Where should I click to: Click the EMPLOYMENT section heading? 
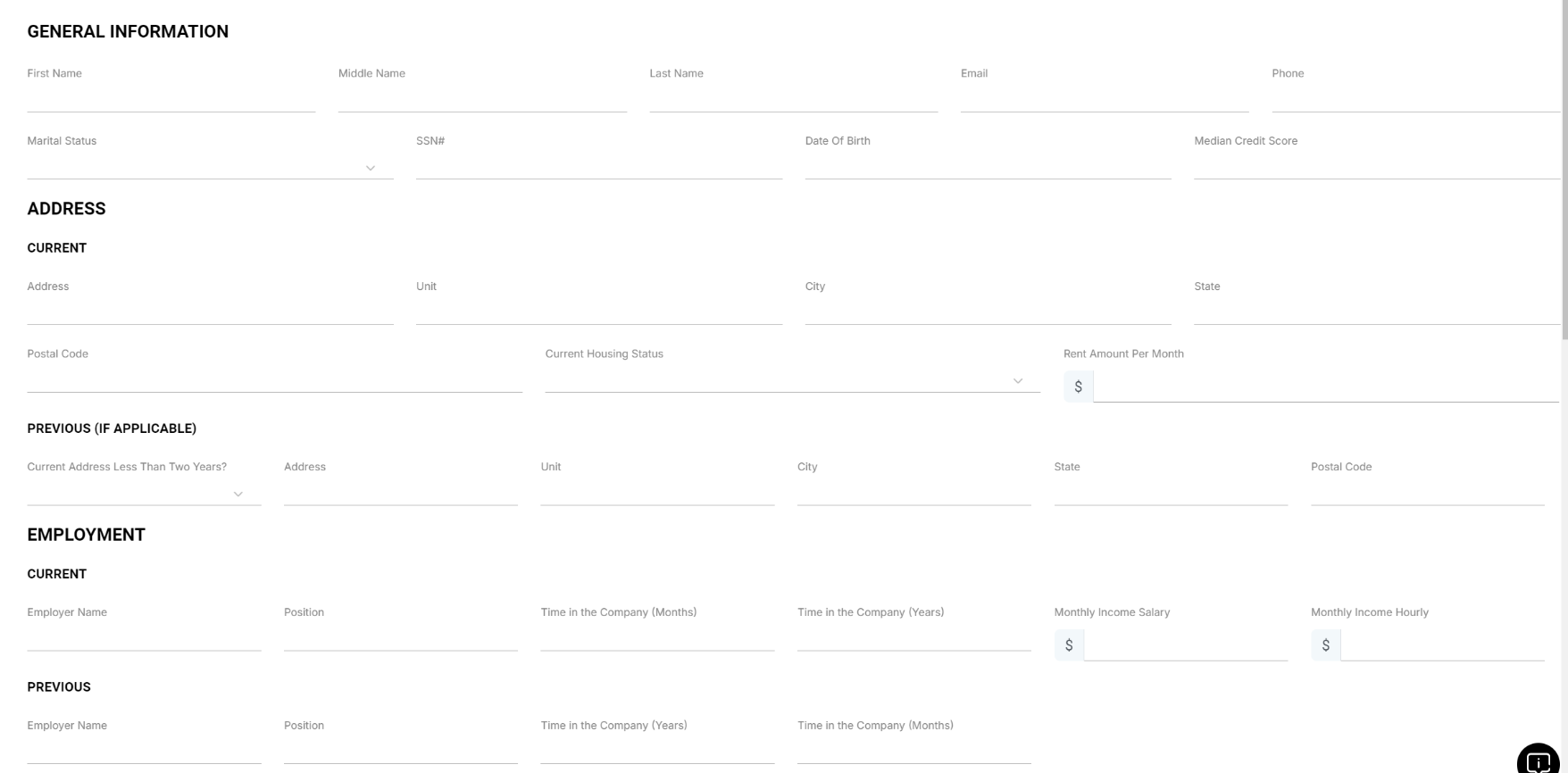86,535
